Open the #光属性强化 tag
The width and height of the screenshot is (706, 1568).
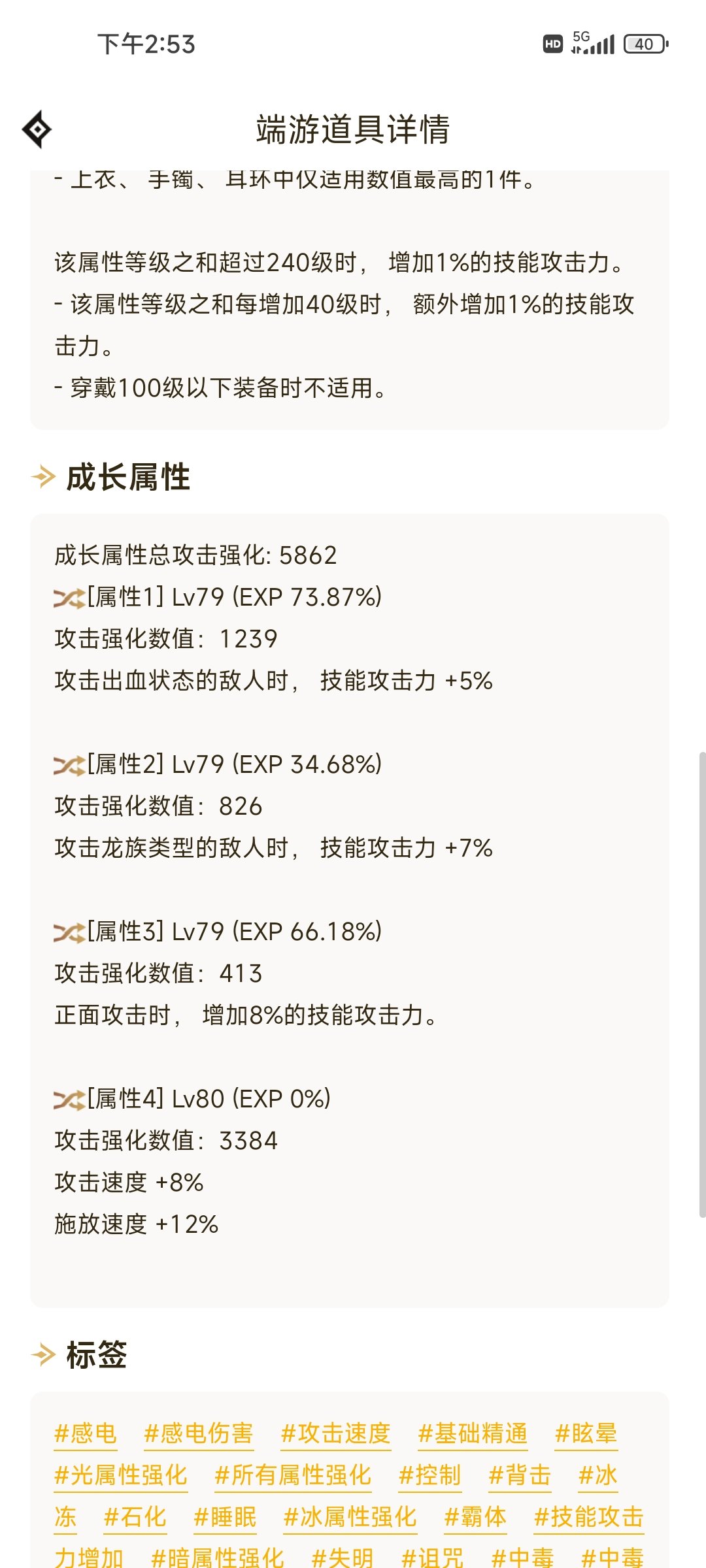tap(121, 1475)
